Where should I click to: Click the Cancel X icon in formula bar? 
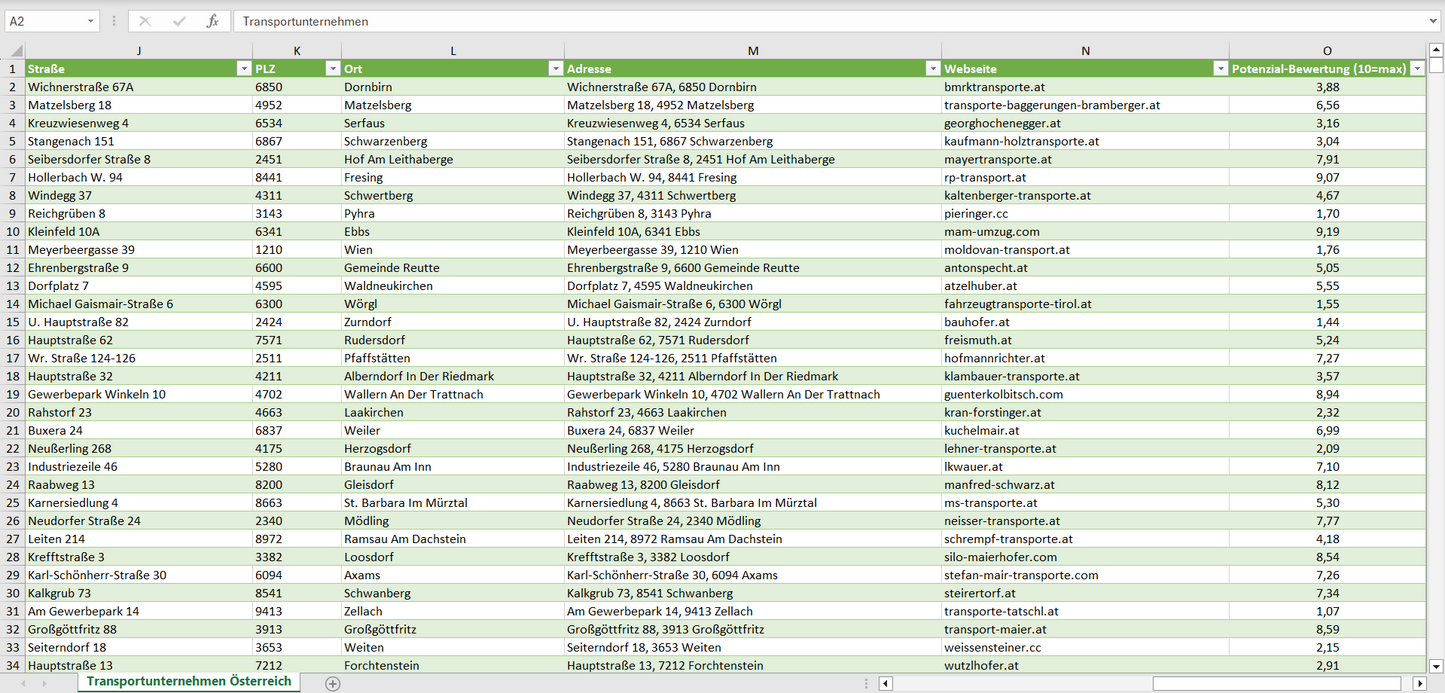tap(145, 21)
